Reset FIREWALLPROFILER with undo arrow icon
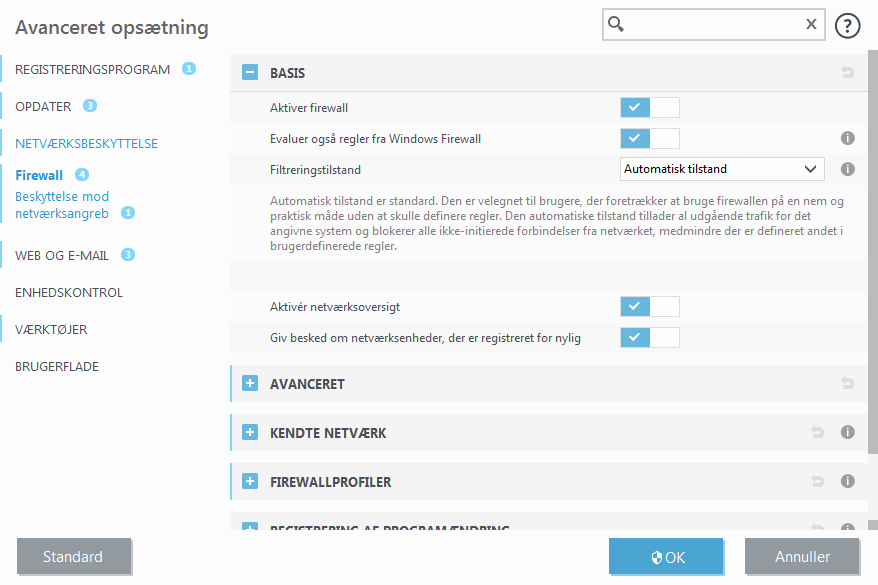The height and width of the screenshot is (585, 878). (817, 482)
